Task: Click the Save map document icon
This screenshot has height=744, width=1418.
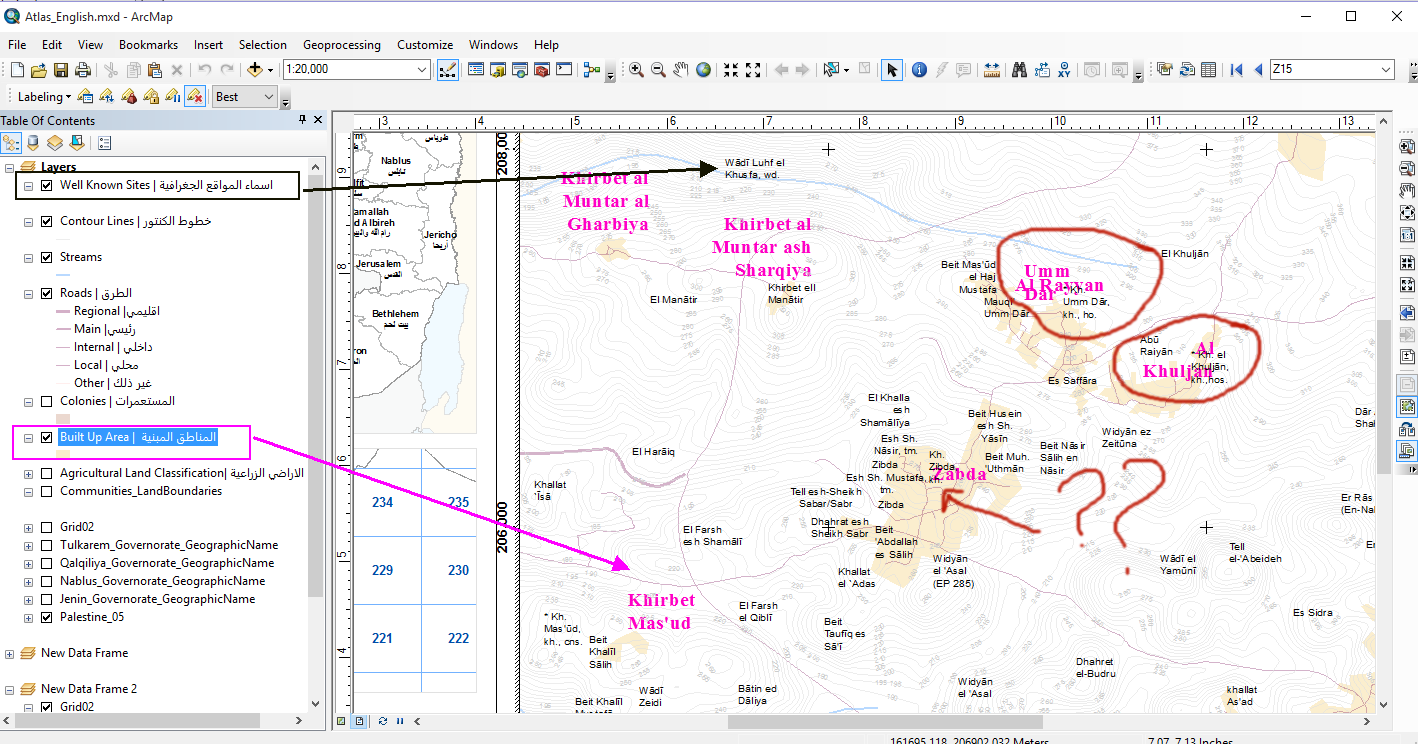Action: pyautogui.click(x=61, y=70)
